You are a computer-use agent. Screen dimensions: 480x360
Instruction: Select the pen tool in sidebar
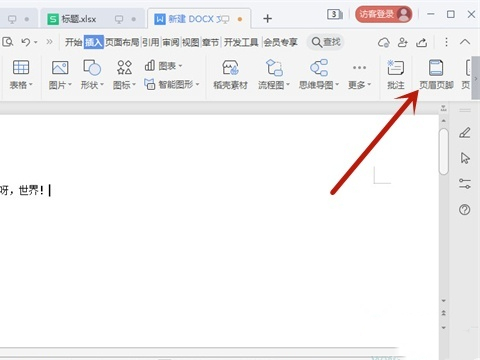465,132
